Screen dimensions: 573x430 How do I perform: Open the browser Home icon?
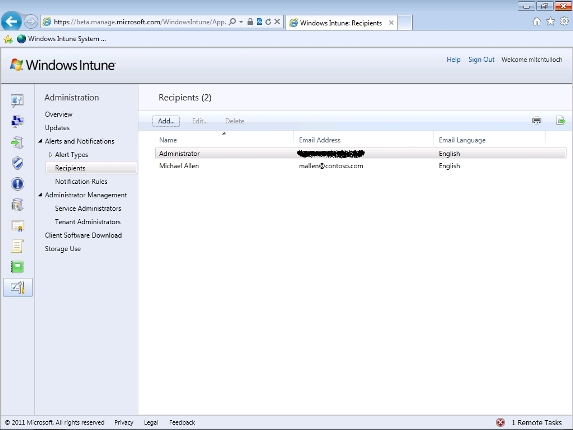[536, 22]
